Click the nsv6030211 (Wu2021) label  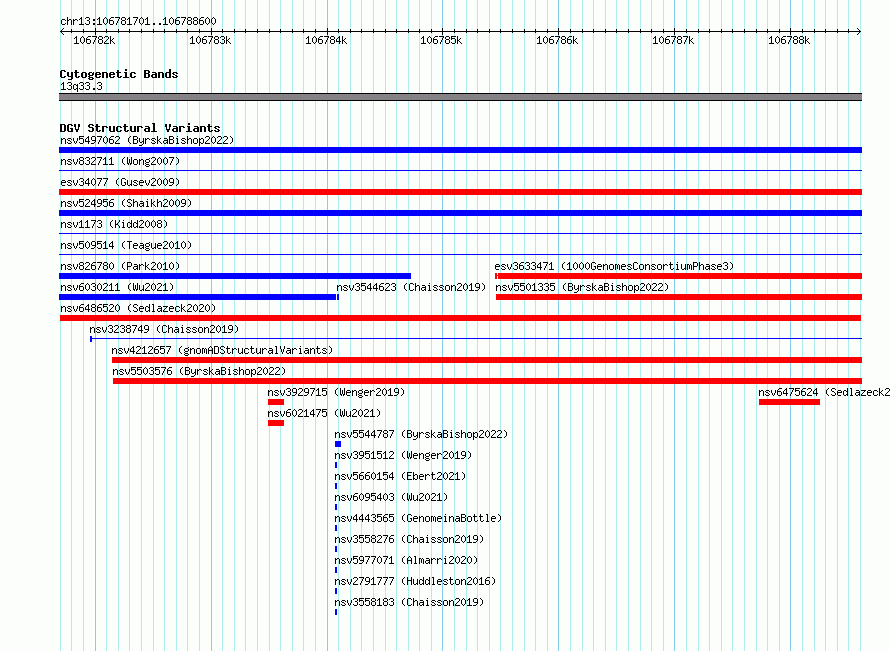click(x=117, y=287)
